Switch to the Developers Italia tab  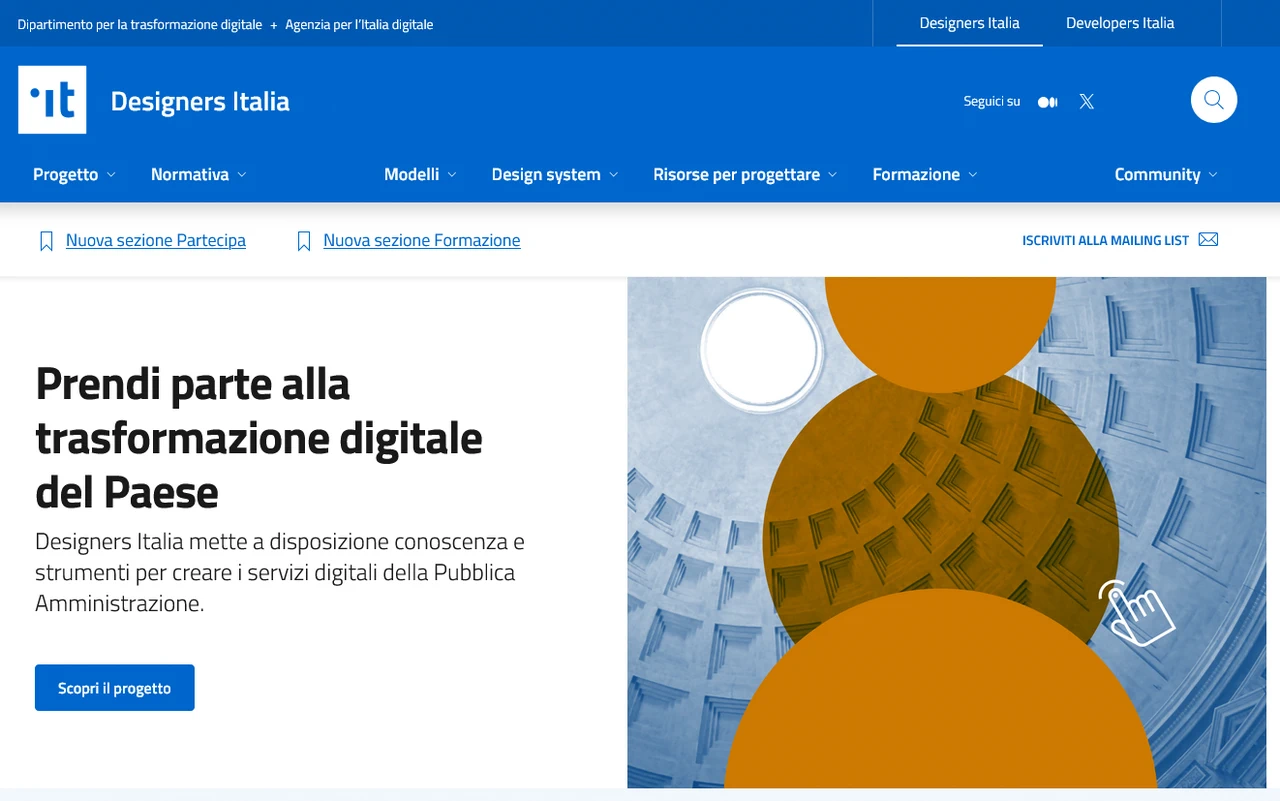pos(1120,23)
